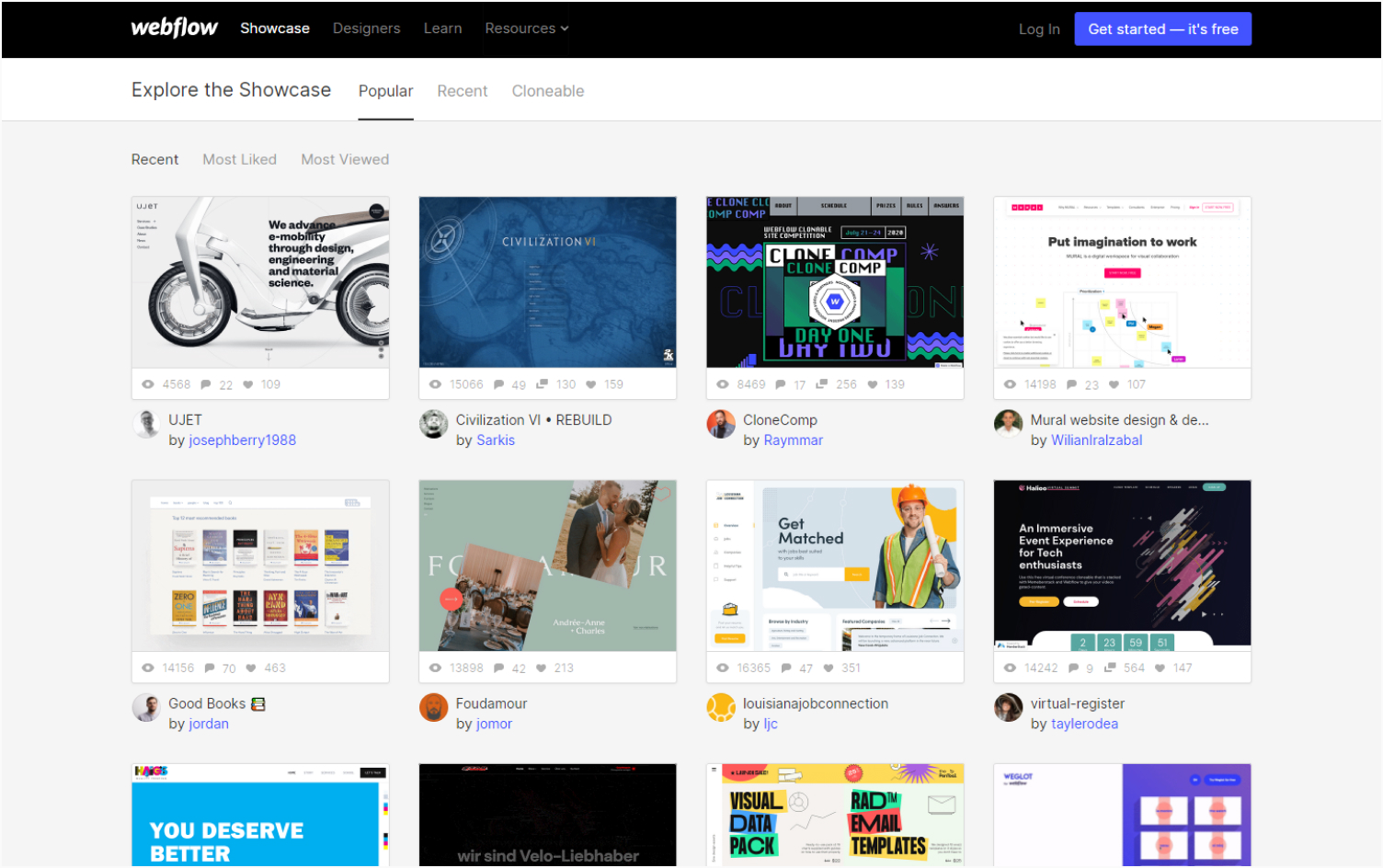Click the heart icon on Foudamour card
The height and width of the screenshot is (868, 1383).
tap(542, 668)
